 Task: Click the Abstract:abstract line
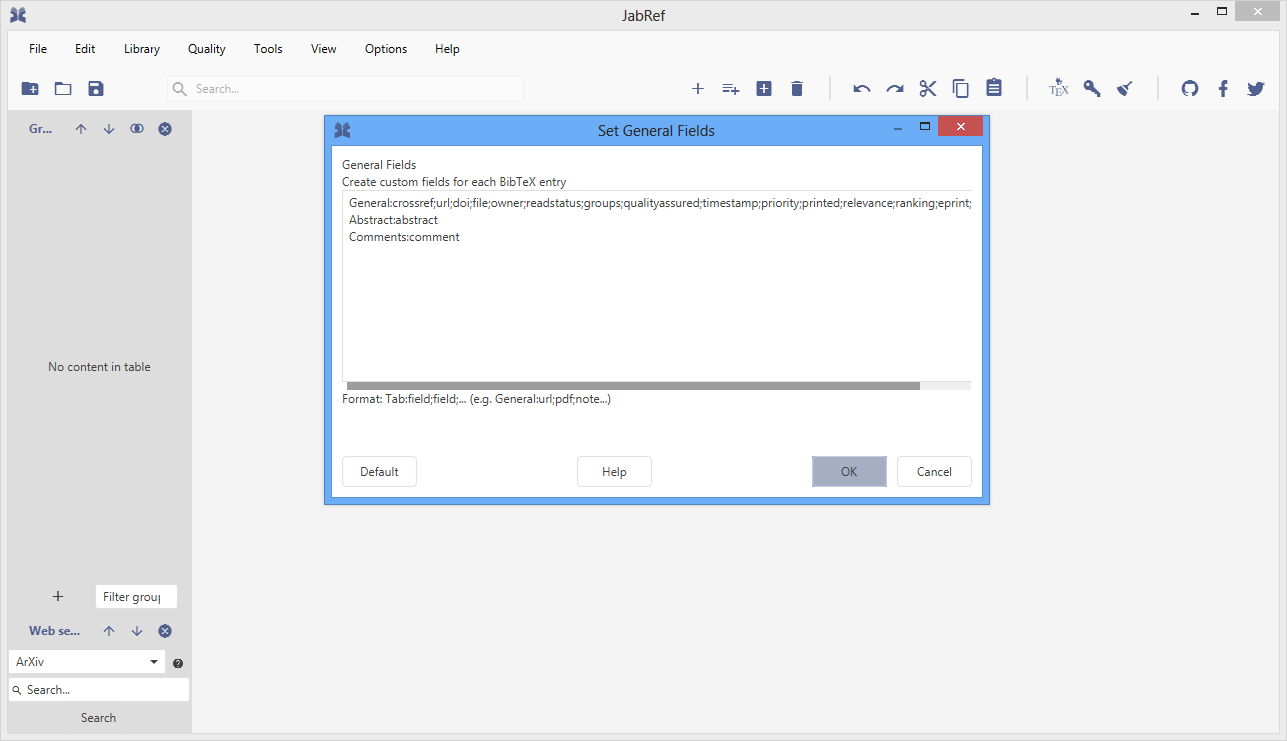pos(393,220)
